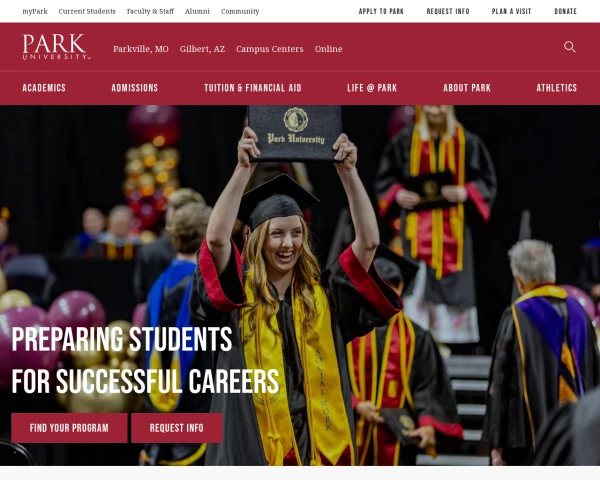Open the Life @ Park menu

(372, 88)
